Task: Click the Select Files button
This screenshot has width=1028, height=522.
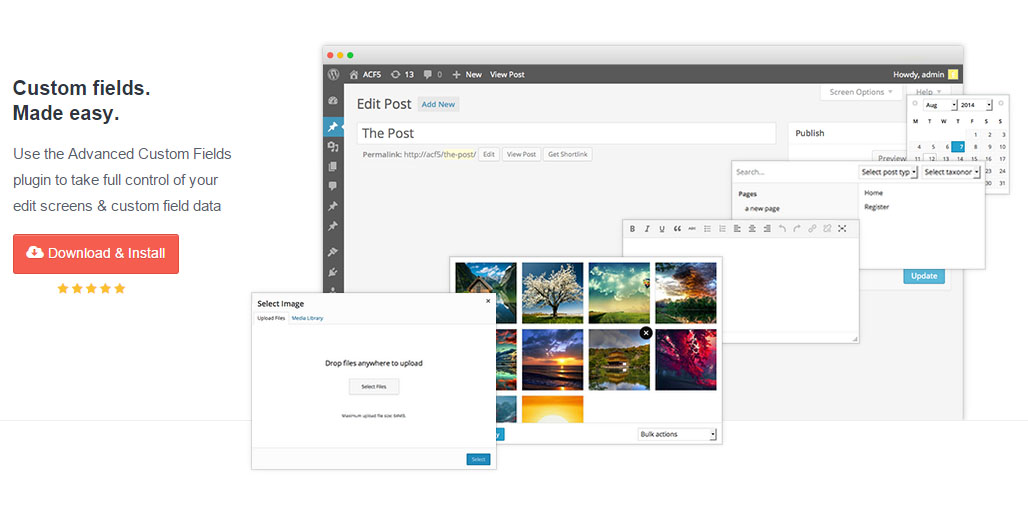Action: [x=374, y=387]
